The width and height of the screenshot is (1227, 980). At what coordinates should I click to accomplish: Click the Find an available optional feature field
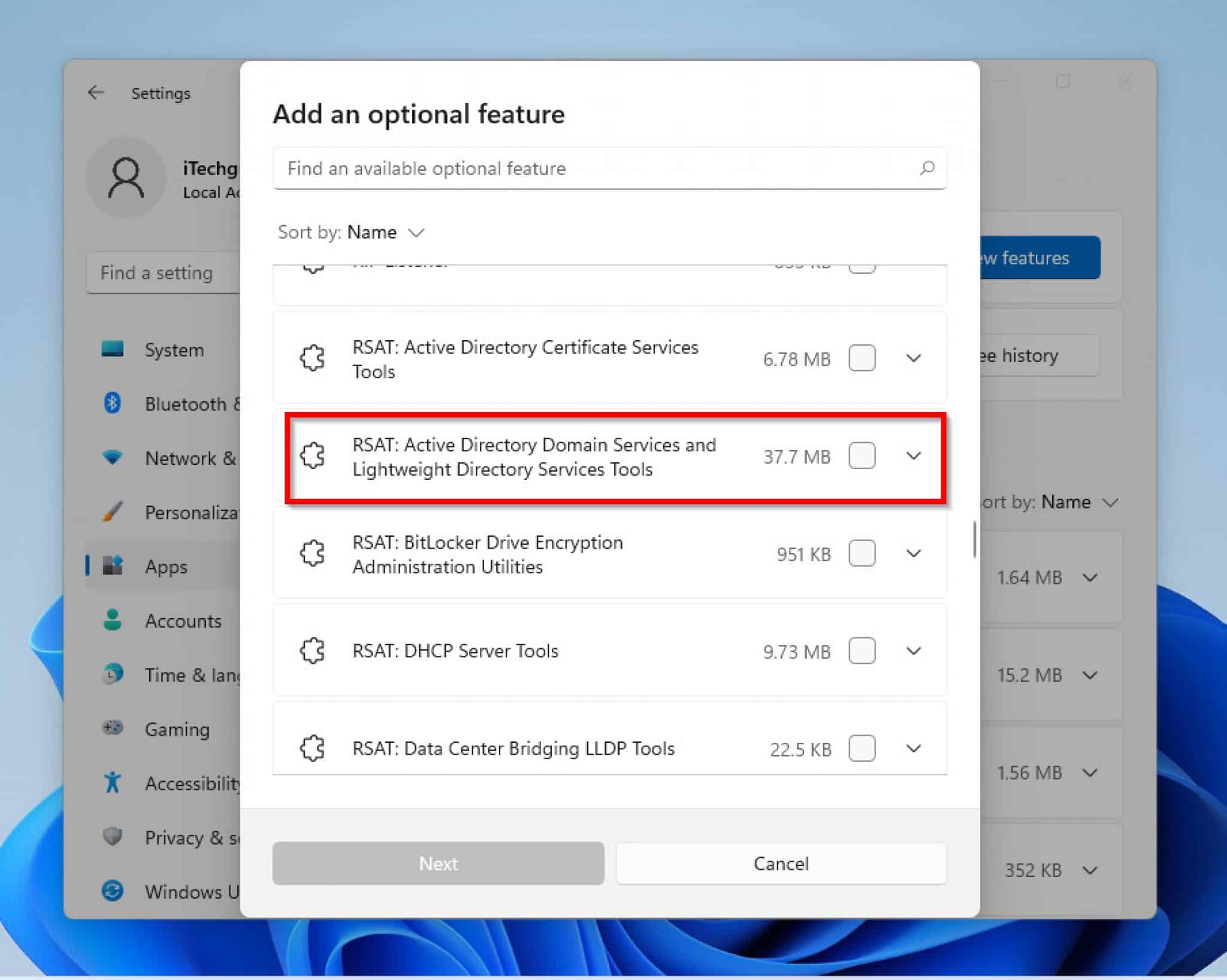point(609,168)
